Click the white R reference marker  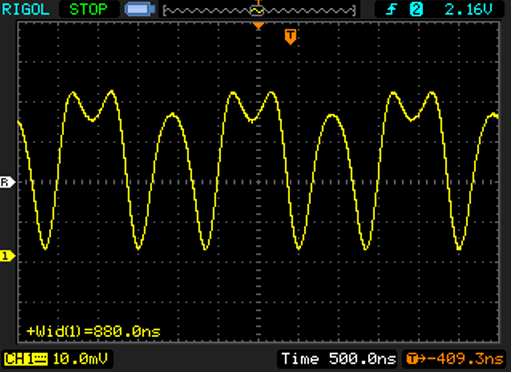point(7,182)
